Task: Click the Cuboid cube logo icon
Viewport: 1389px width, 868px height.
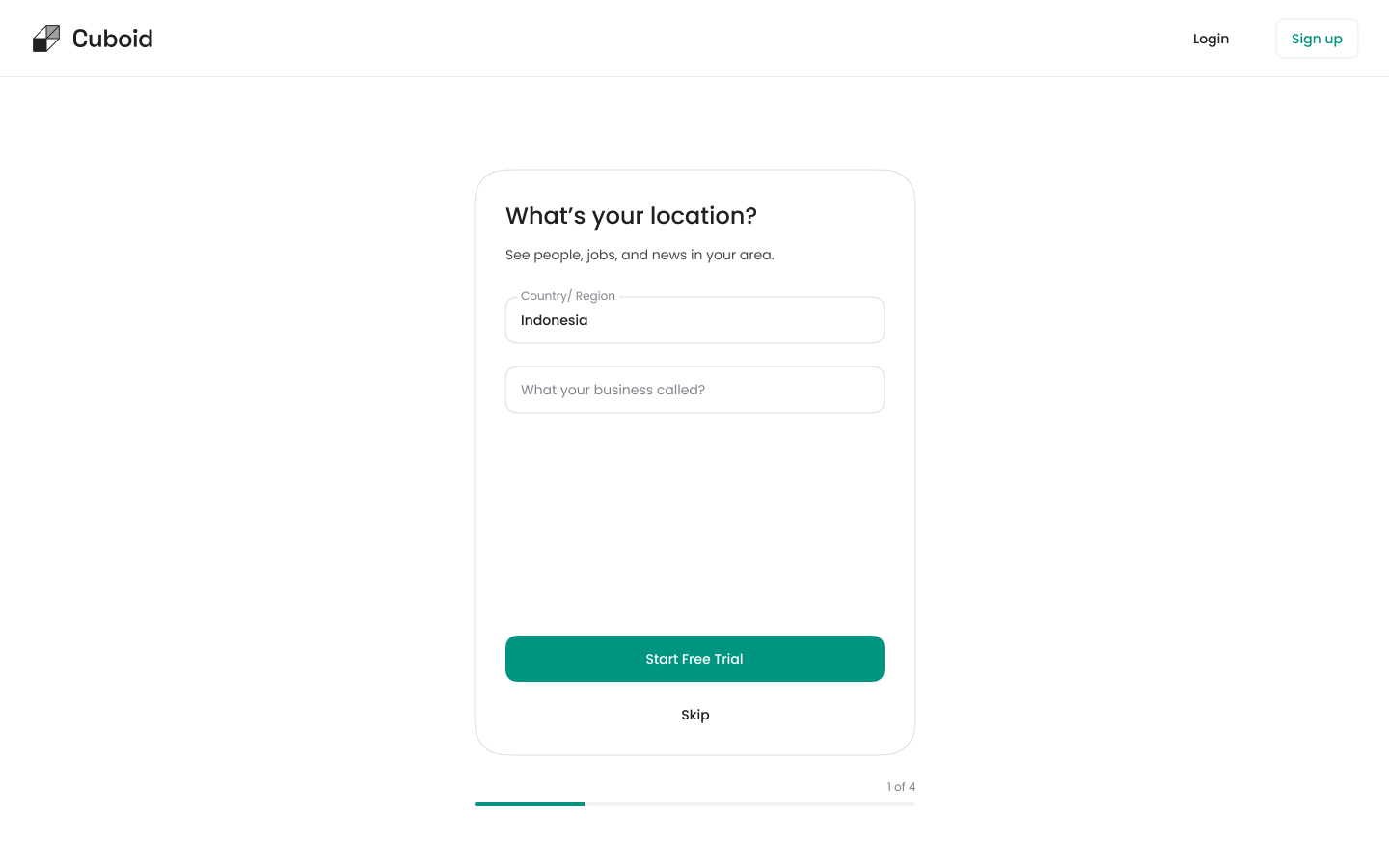Action: 46,39
